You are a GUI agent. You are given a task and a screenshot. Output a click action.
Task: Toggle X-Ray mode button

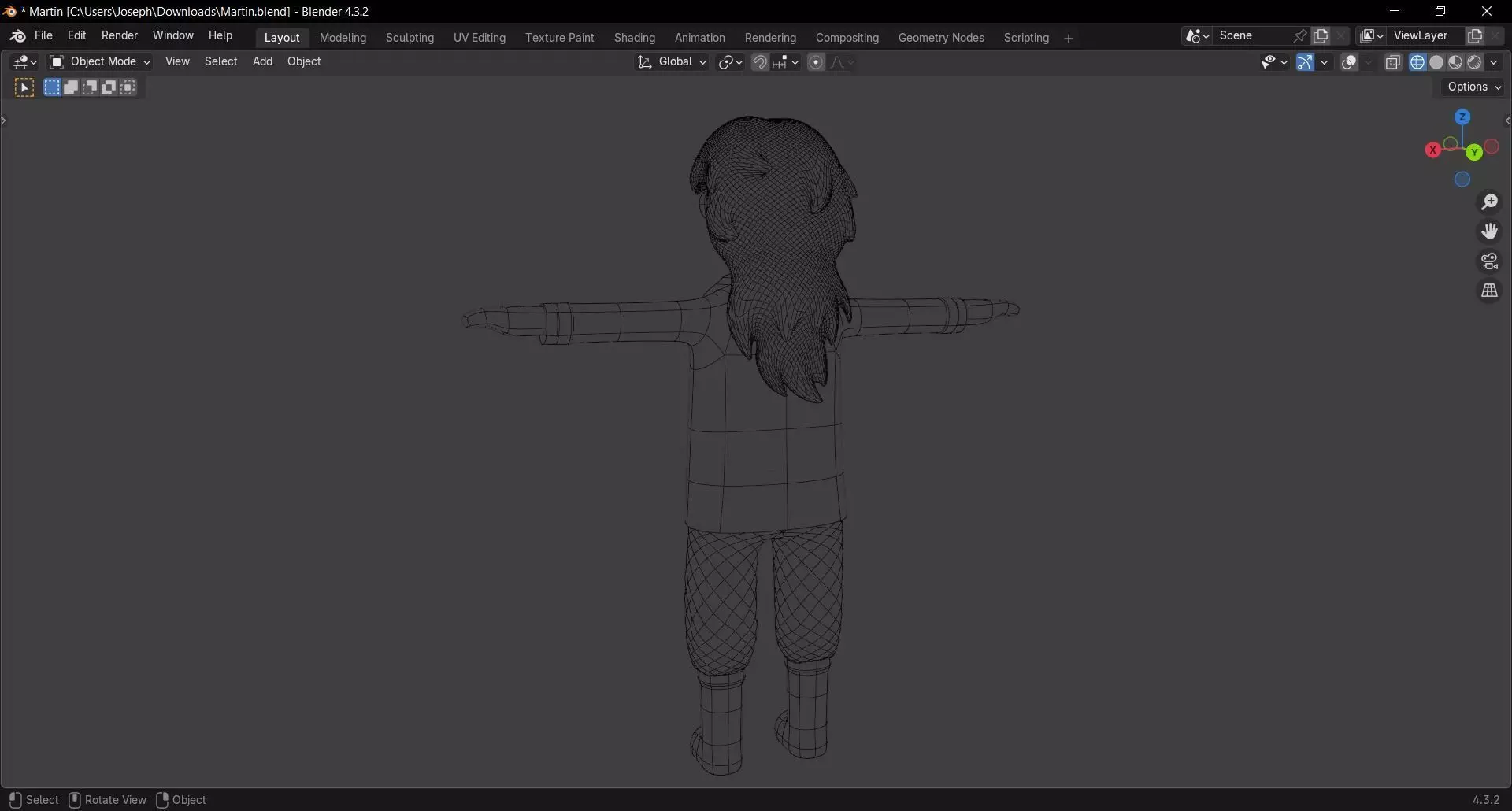(x=1393, y=62)
